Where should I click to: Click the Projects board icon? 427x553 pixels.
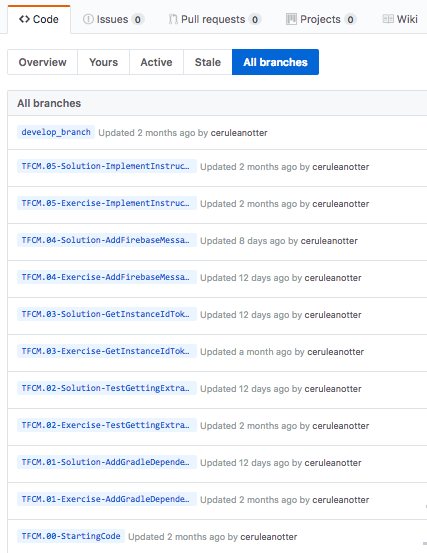[291, 19]
